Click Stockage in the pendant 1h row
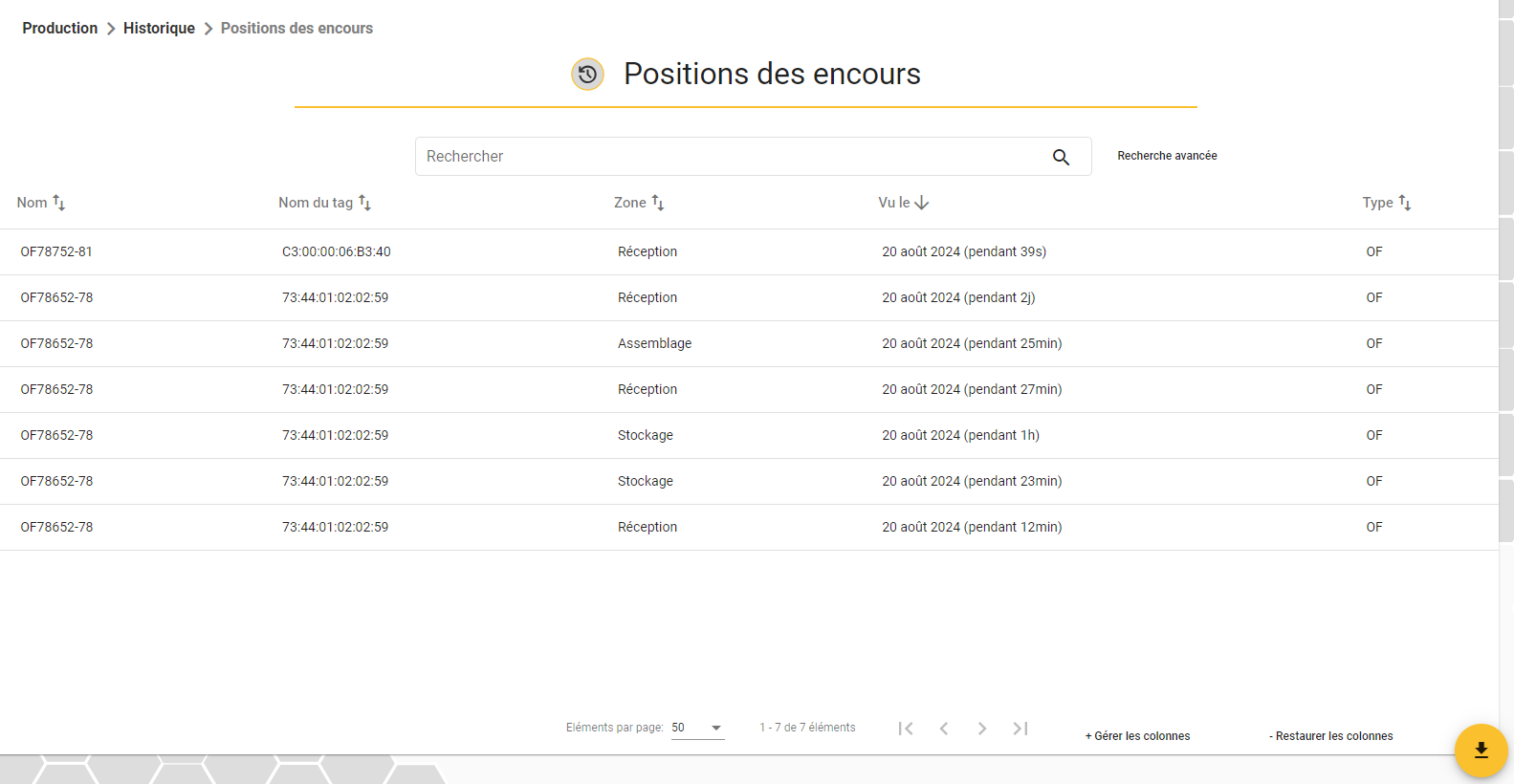 (646, 436)
